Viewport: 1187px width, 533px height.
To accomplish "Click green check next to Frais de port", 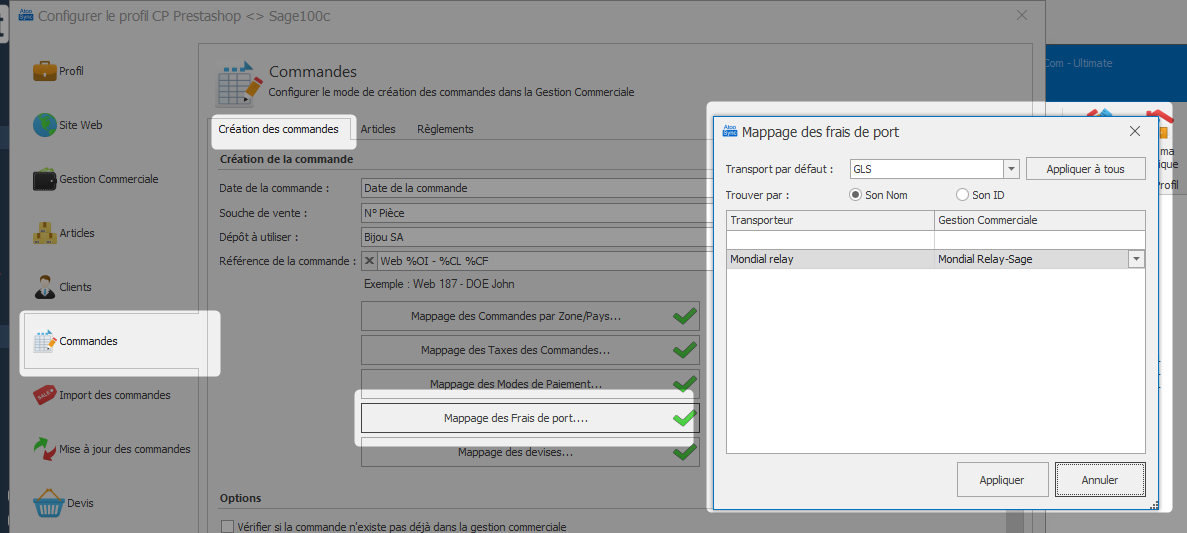I will 684,417.
